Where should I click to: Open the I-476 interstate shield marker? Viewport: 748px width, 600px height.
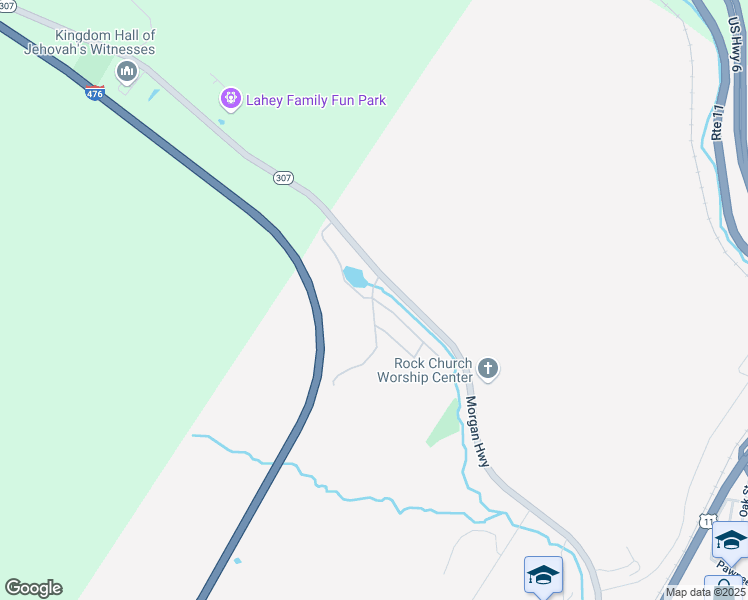point(94,93)
